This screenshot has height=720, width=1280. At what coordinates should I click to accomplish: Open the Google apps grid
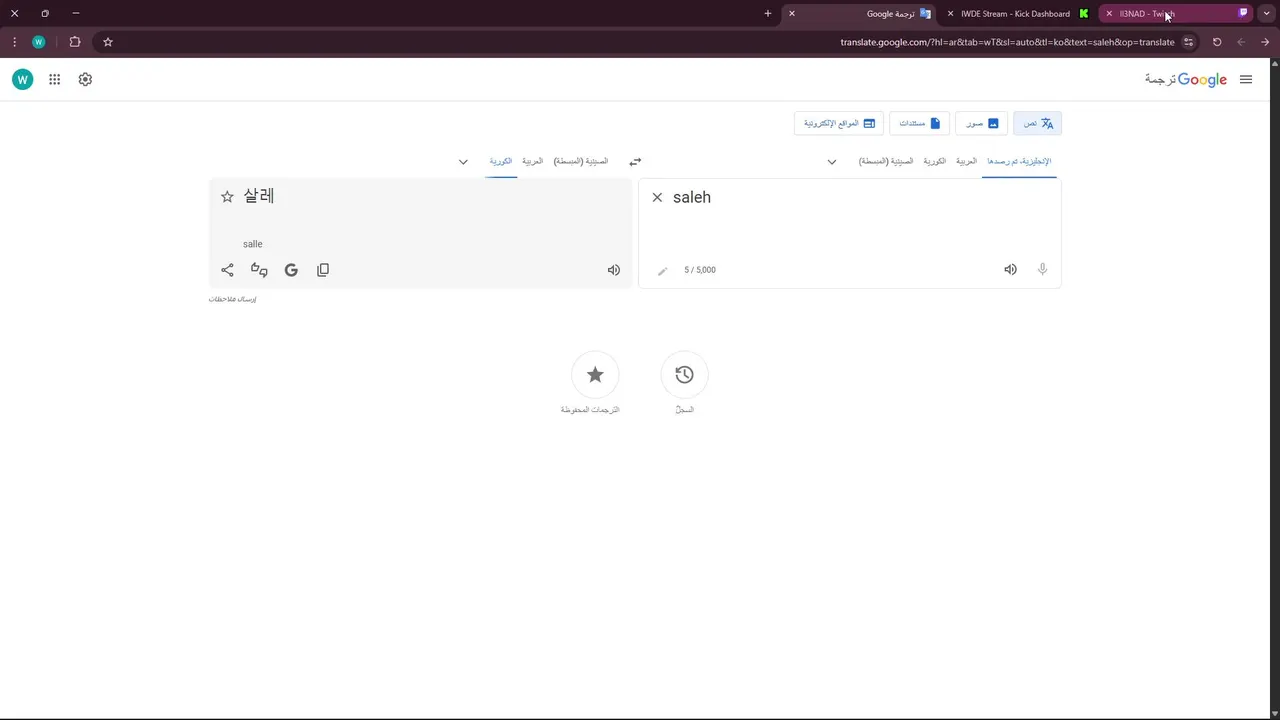coord(54,80)
